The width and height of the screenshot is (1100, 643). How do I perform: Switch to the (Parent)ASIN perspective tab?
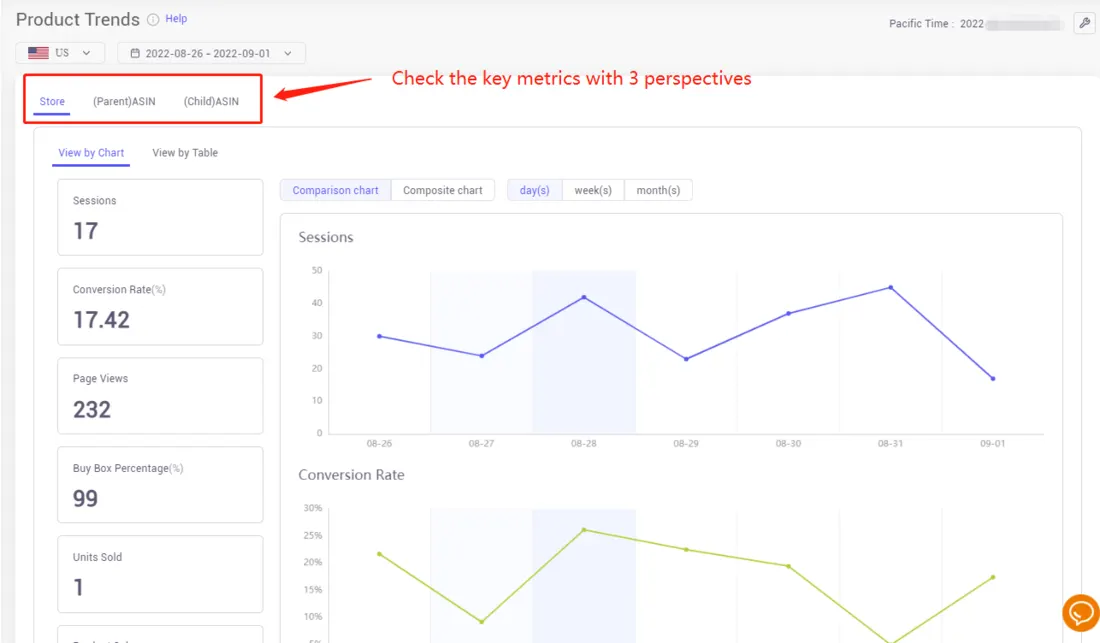point(123,100)
